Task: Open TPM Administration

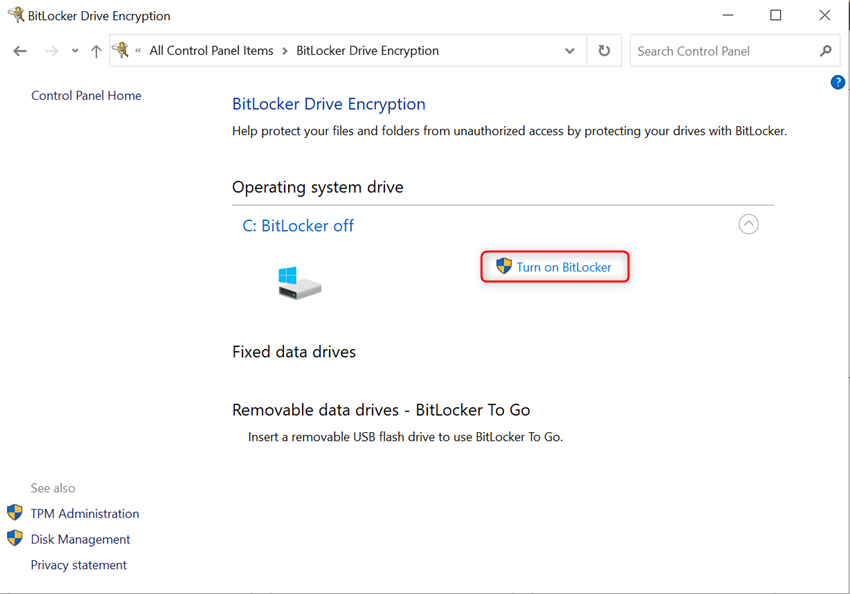Action: (x=85, y=513)
